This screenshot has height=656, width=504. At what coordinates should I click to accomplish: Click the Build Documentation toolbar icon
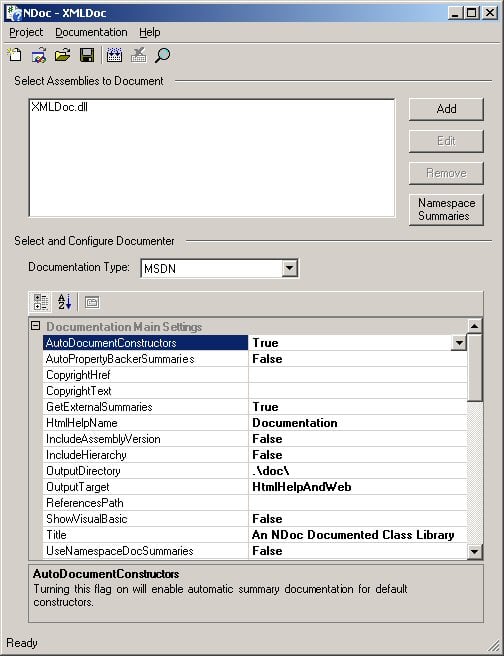114,55
